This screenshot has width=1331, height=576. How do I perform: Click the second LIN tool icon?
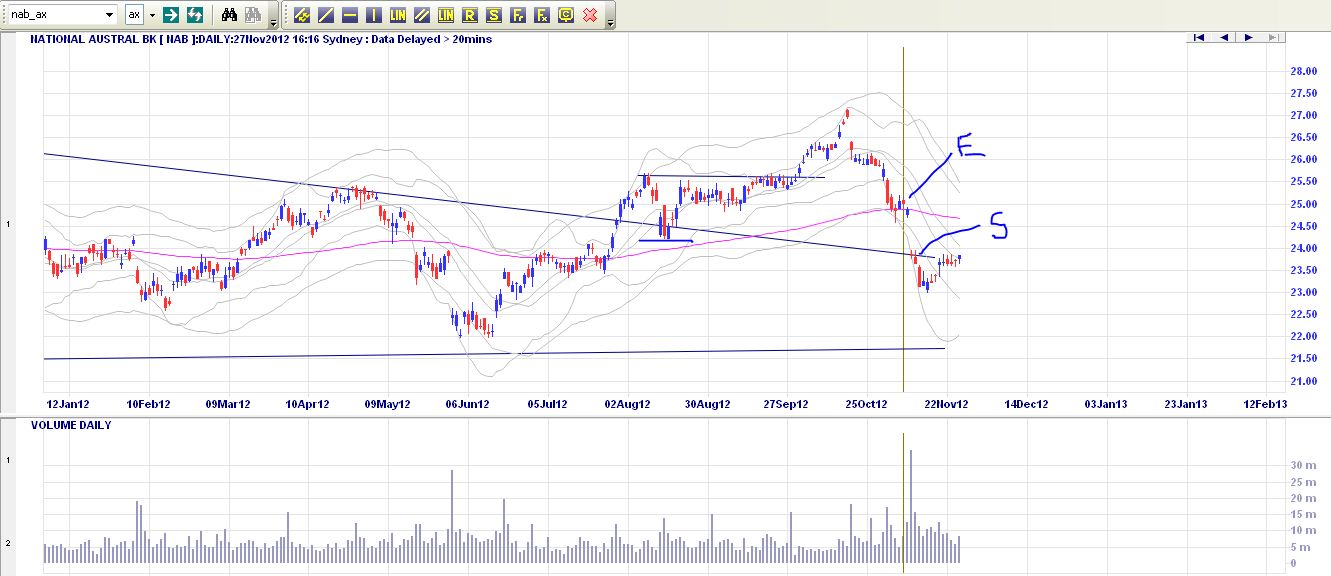tap(446, 15)
